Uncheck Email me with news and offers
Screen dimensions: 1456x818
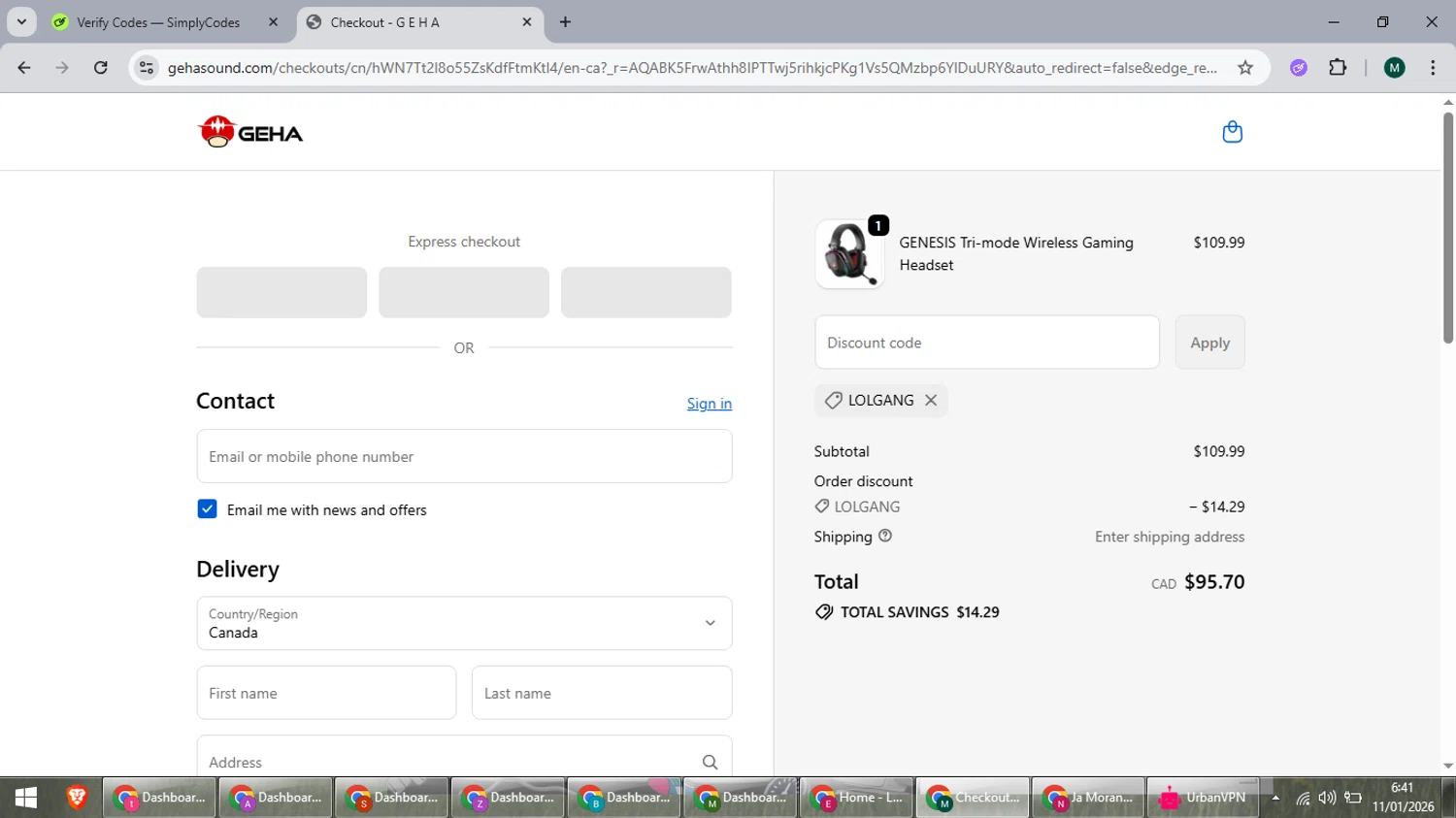click(207, 509)
